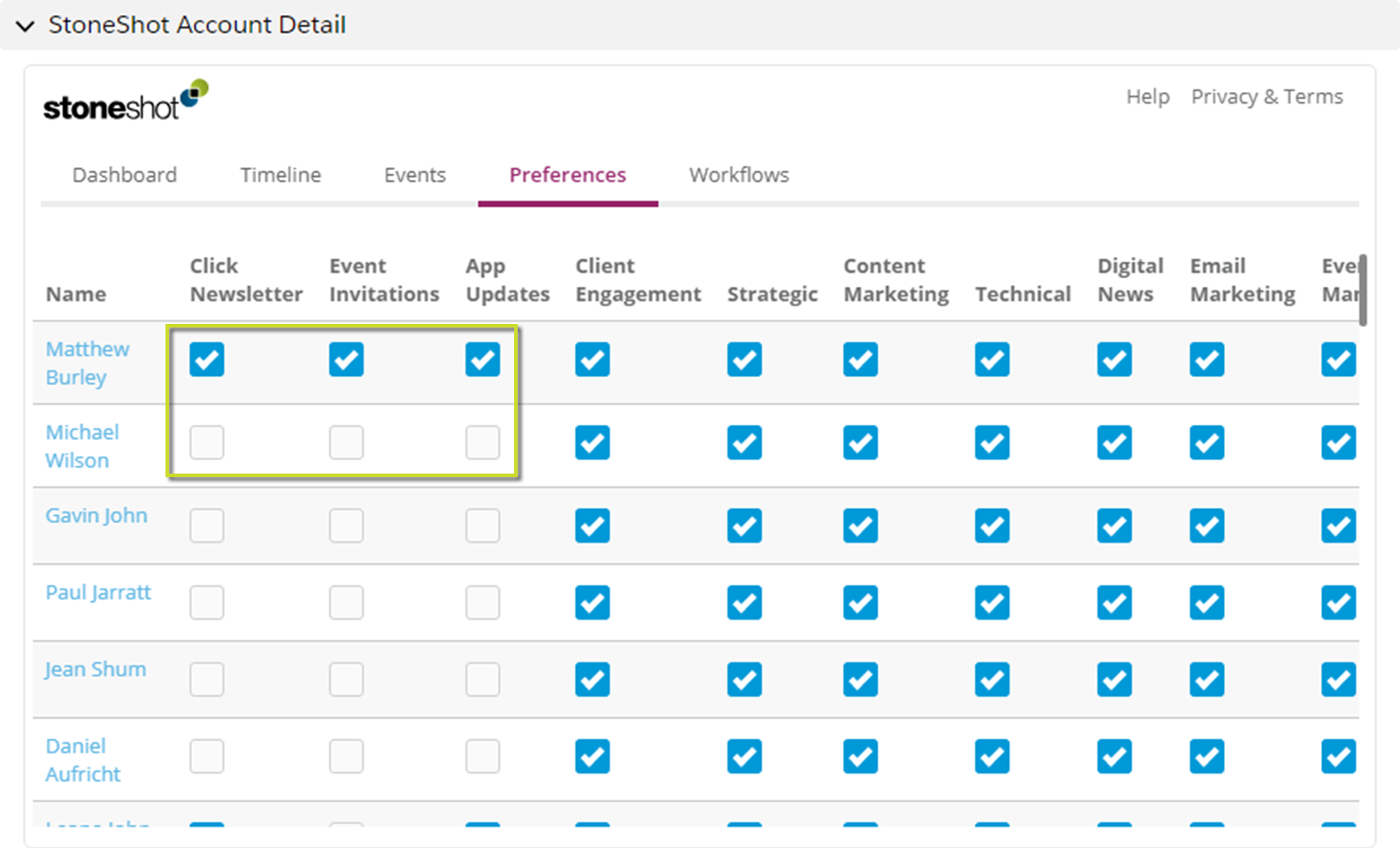This screenshot has height=848, width=1400.
Task: Open Jean Shum's contact link
Action: 96,669
